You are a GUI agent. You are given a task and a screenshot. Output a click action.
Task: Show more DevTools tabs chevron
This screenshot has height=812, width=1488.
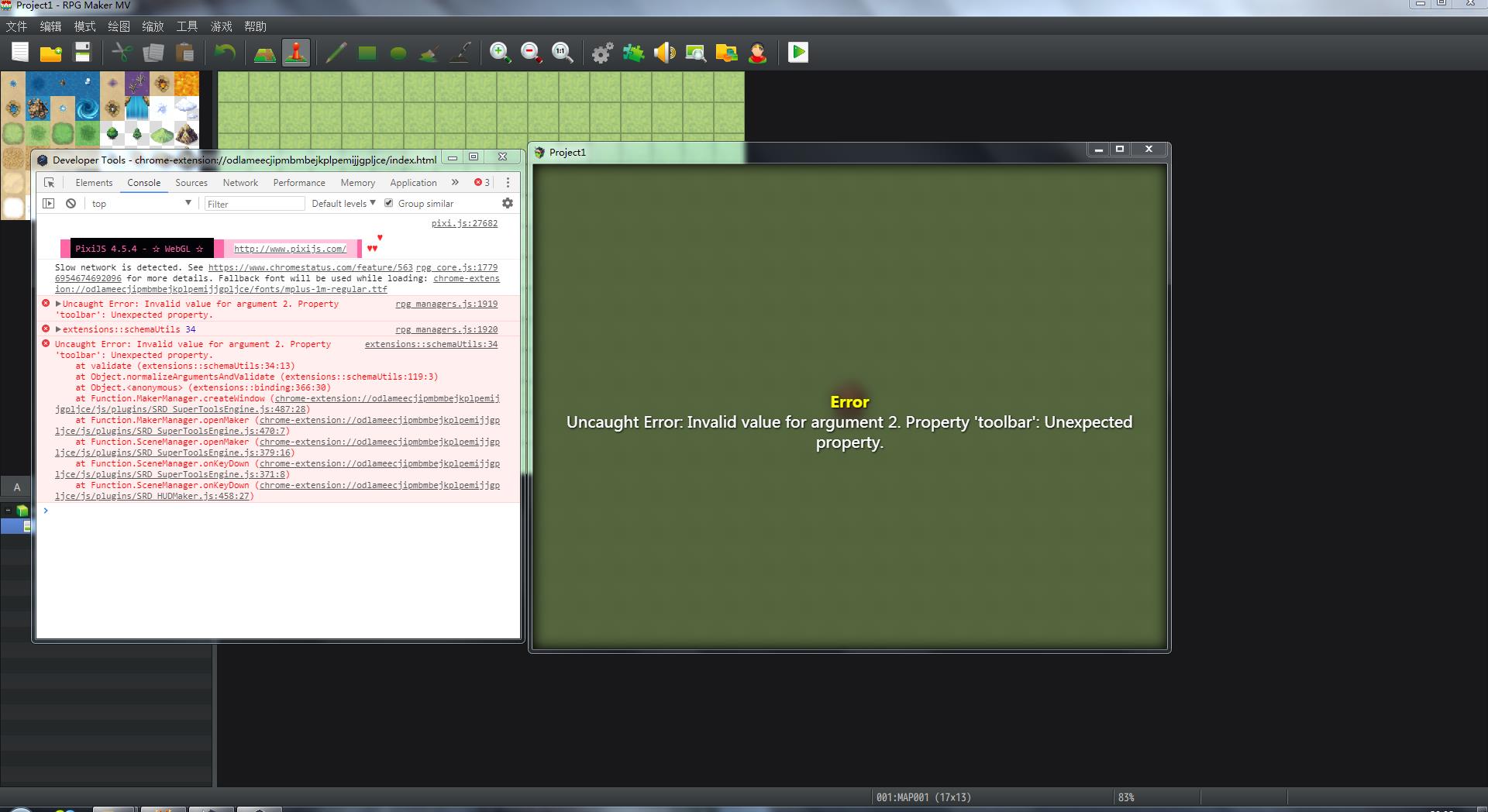(x=455, y=182)
